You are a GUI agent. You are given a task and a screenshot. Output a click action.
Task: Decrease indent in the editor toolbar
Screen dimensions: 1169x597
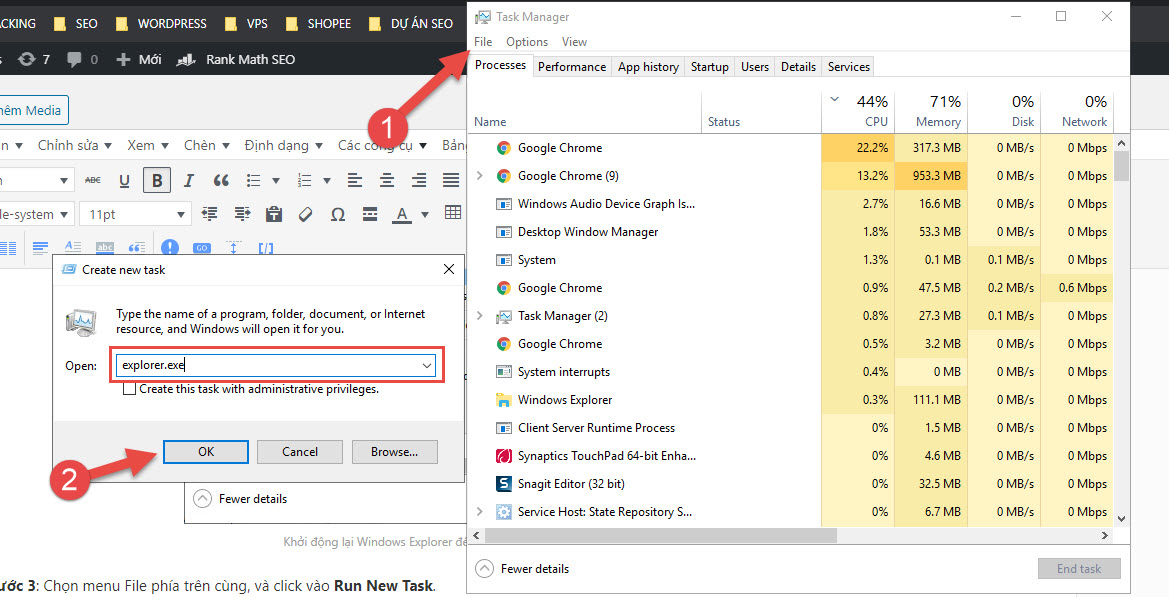click(209, 215)
